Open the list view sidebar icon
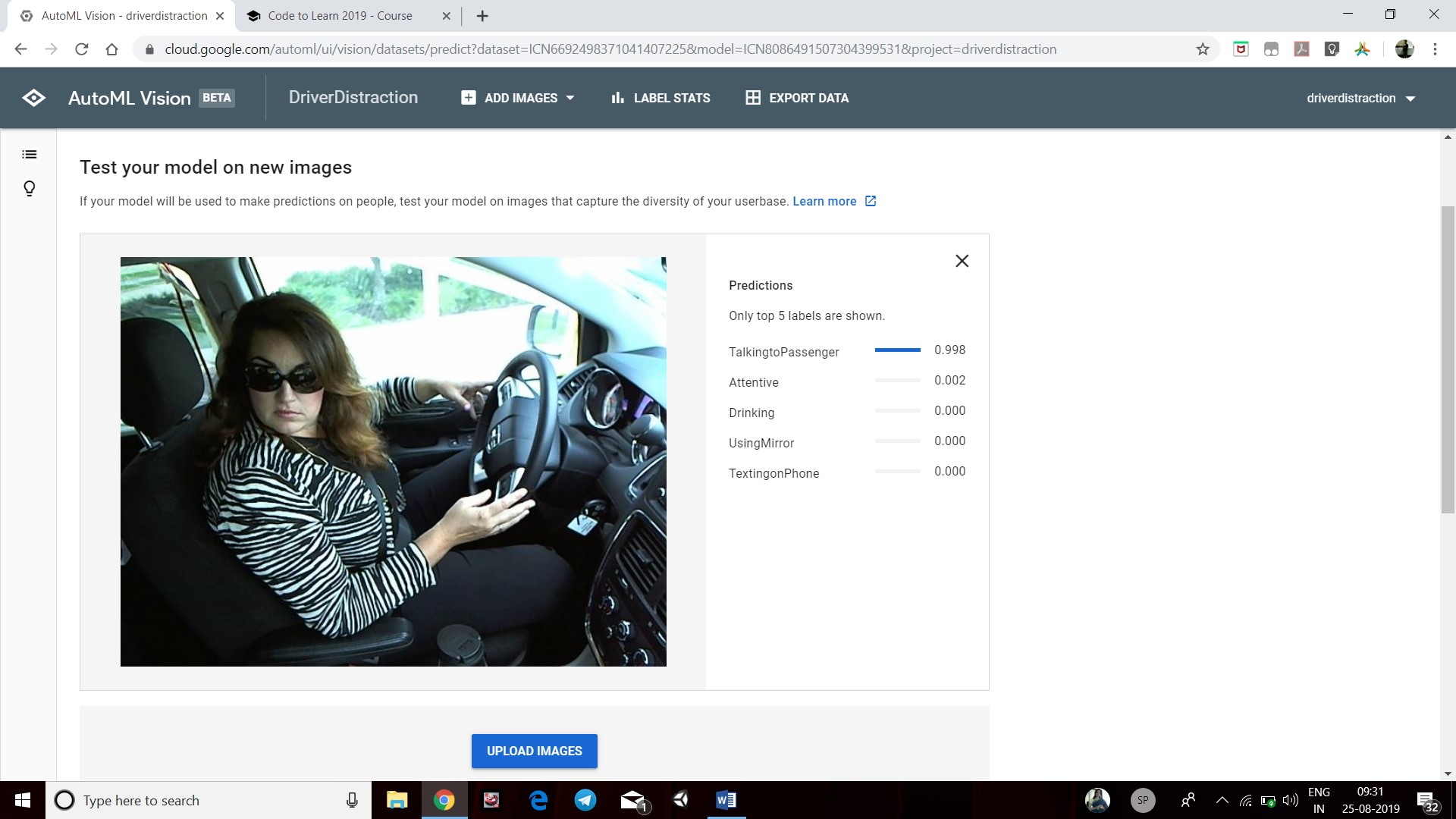 click(x=30, y=155)
